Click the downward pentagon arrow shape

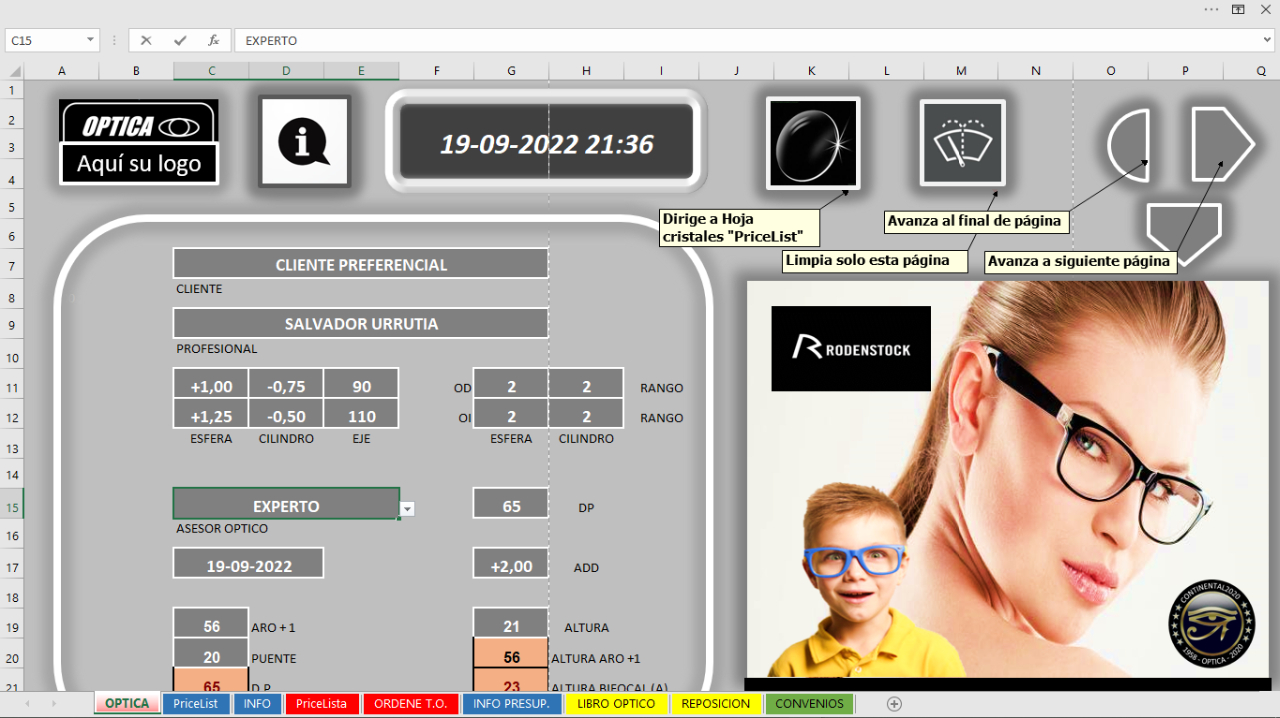tap(1184, 234)
